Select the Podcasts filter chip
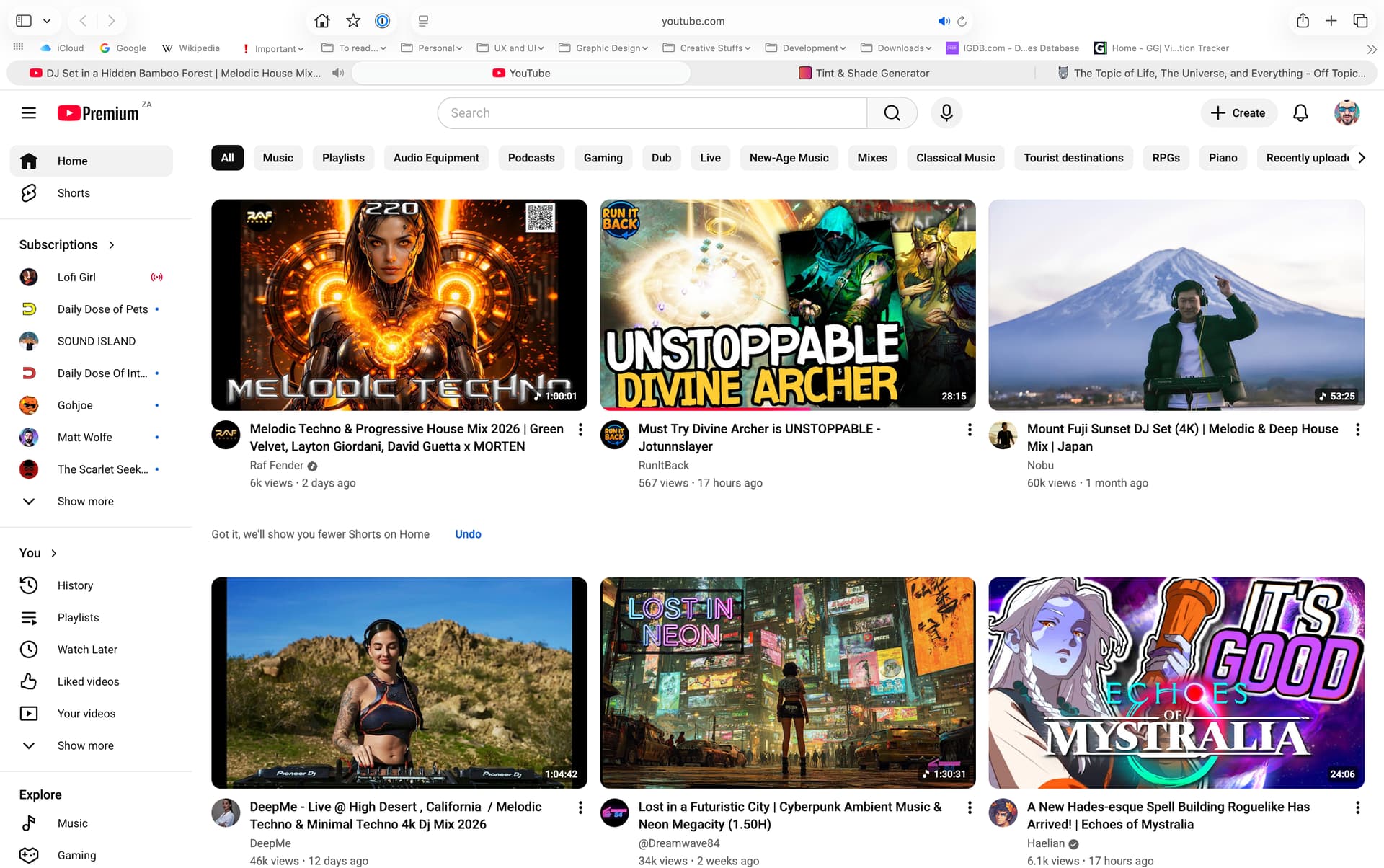Screen dimensions: 1384x868 point(531,158)
